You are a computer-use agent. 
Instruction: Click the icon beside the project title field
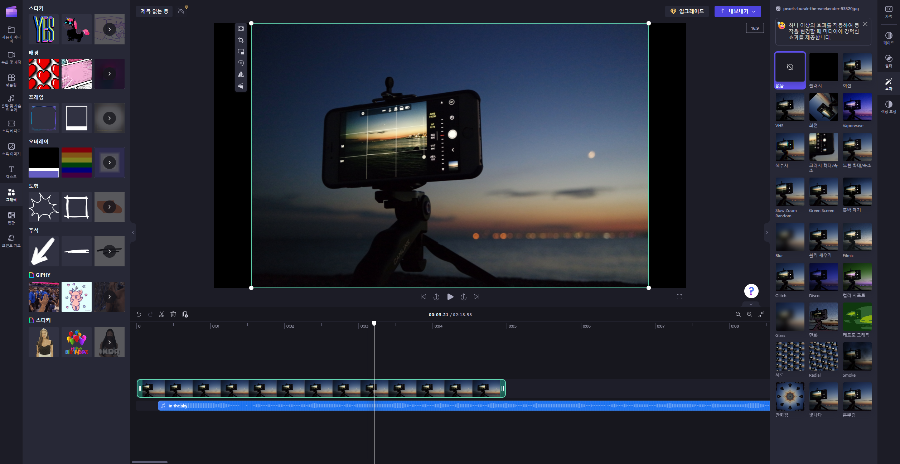(x=182, y=11)
